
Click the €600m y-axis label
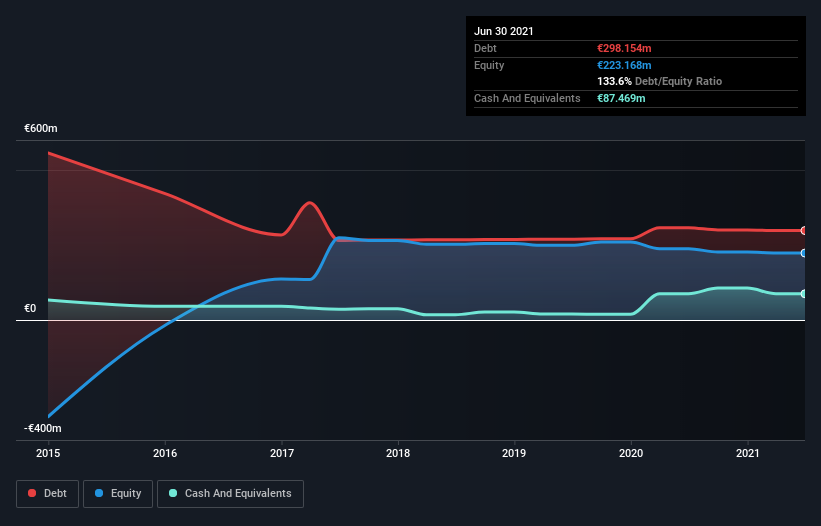click(x=41, y=128)
